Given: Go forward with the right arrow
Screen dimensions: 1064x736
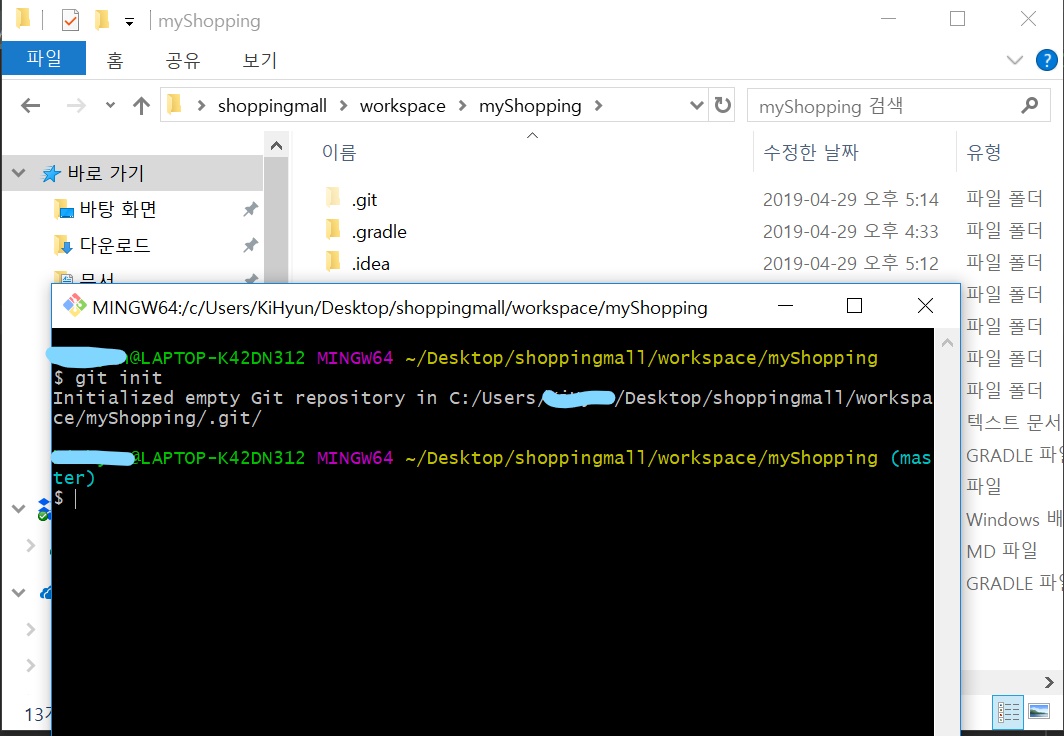Looking at the screenshot, I should click(76, 106).
